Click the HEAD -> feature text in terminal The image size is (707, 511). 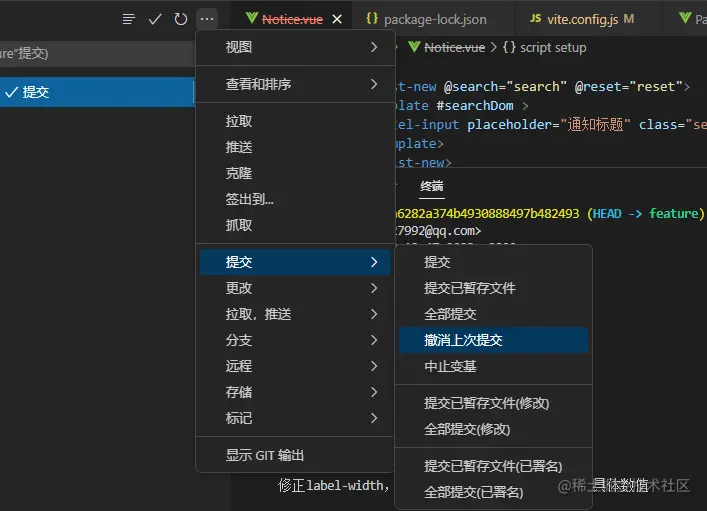648,213
